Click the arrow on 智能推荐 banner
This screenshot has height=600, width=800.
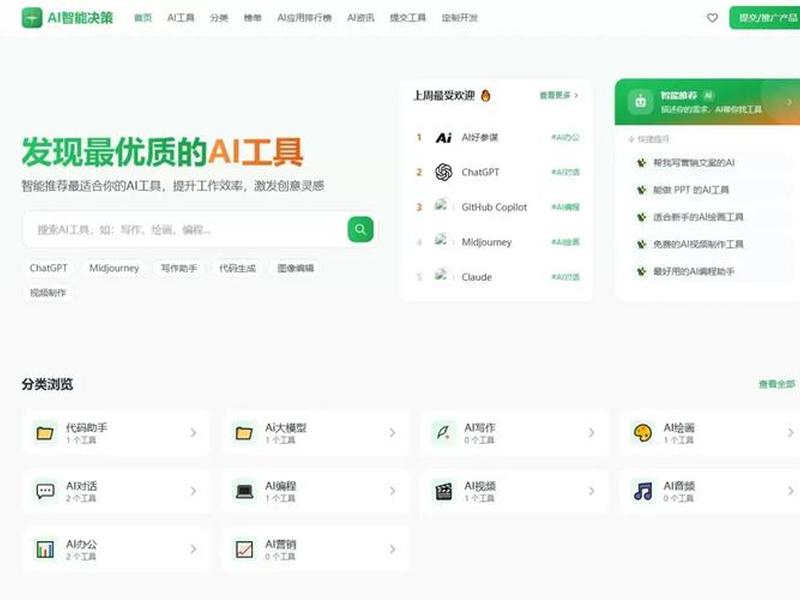(789, 102)
